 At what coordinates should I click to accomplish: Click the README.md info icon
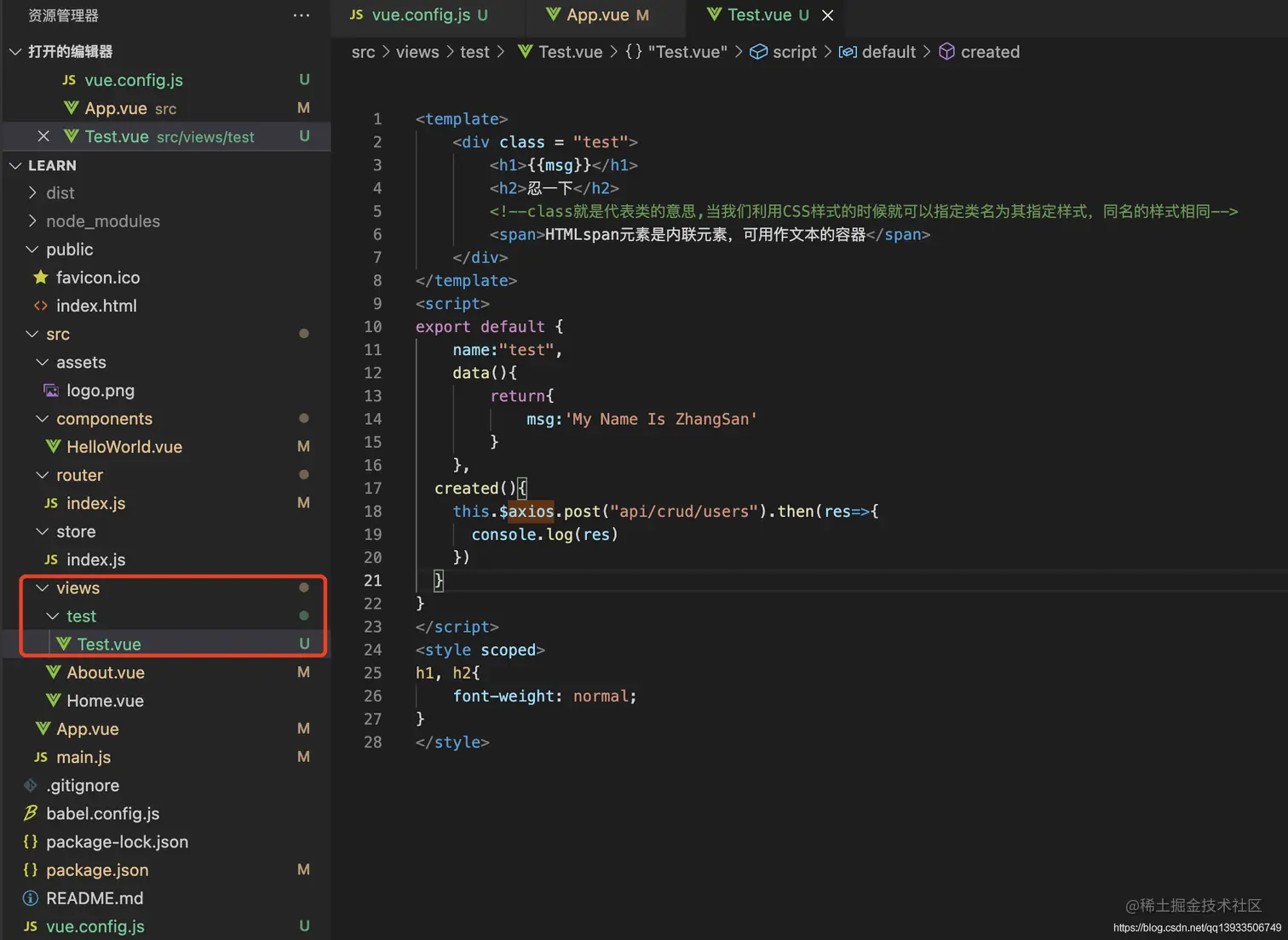[x=30, y=898]
